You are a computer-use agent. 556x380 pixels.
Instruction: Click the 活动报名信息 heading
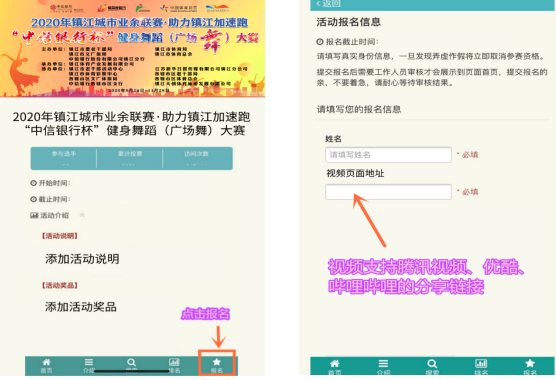349,22
